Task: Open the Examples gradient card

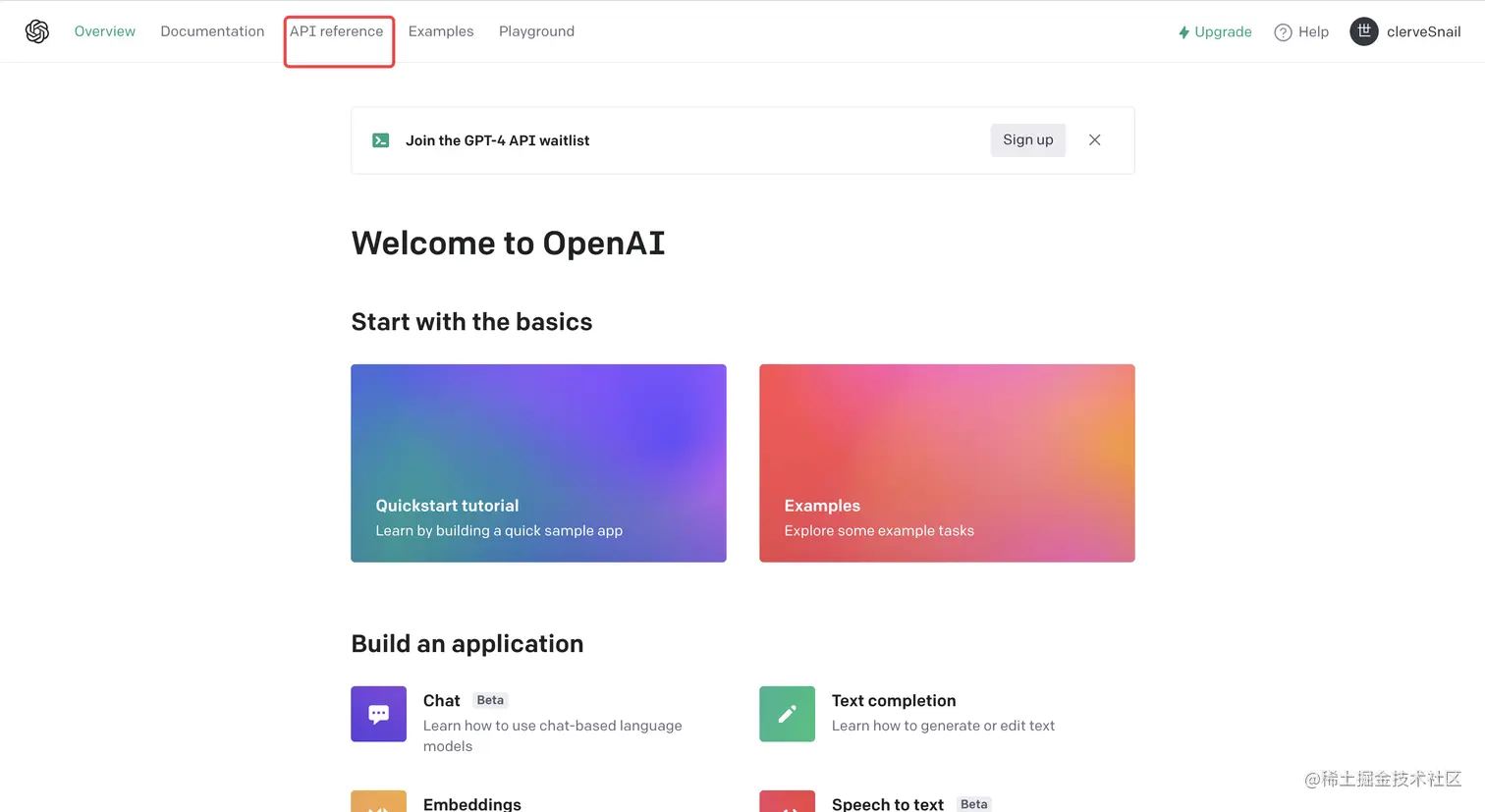Action: (947, 463)
